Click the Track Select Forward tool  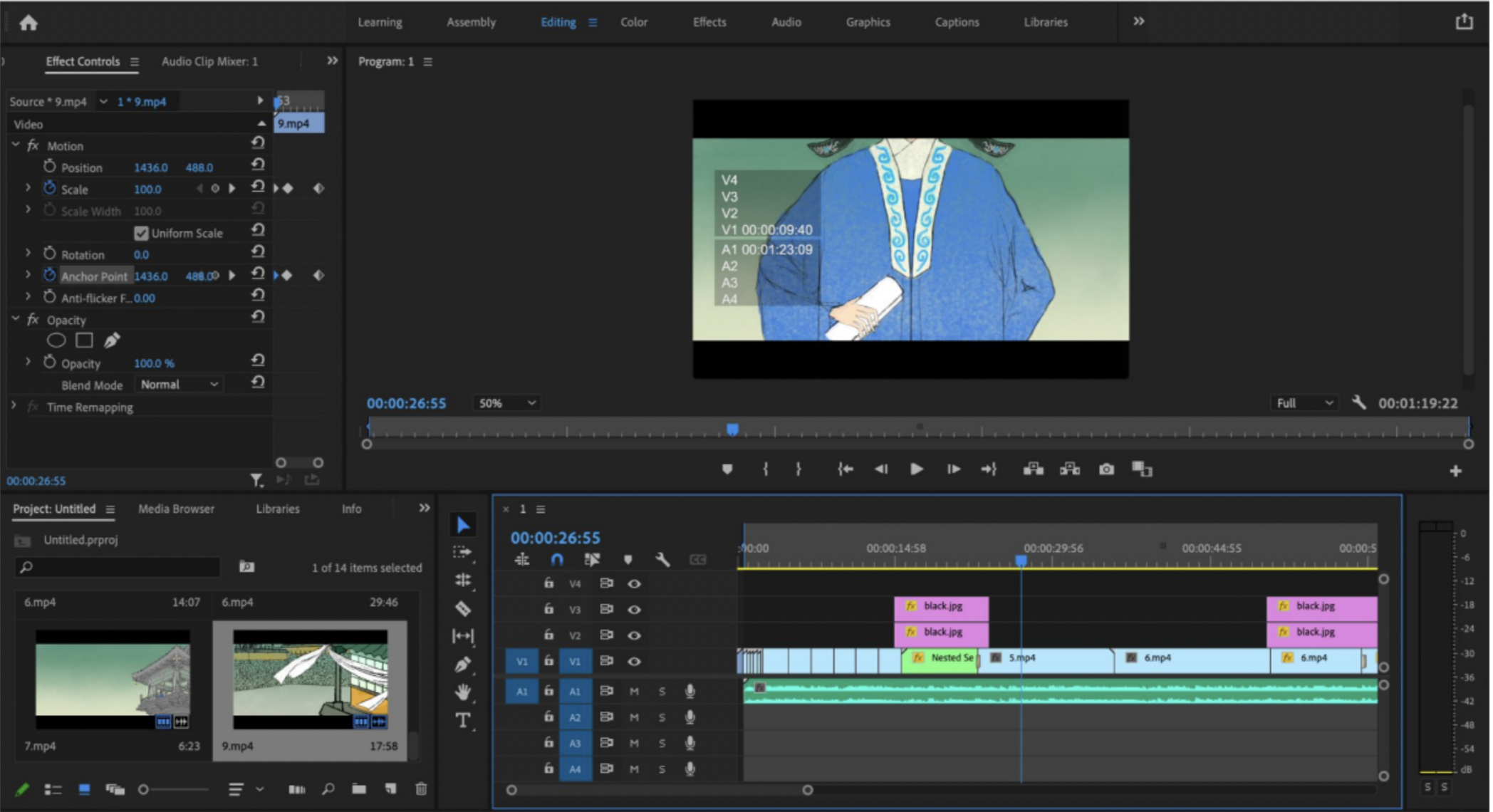click(x=464, y=554)
